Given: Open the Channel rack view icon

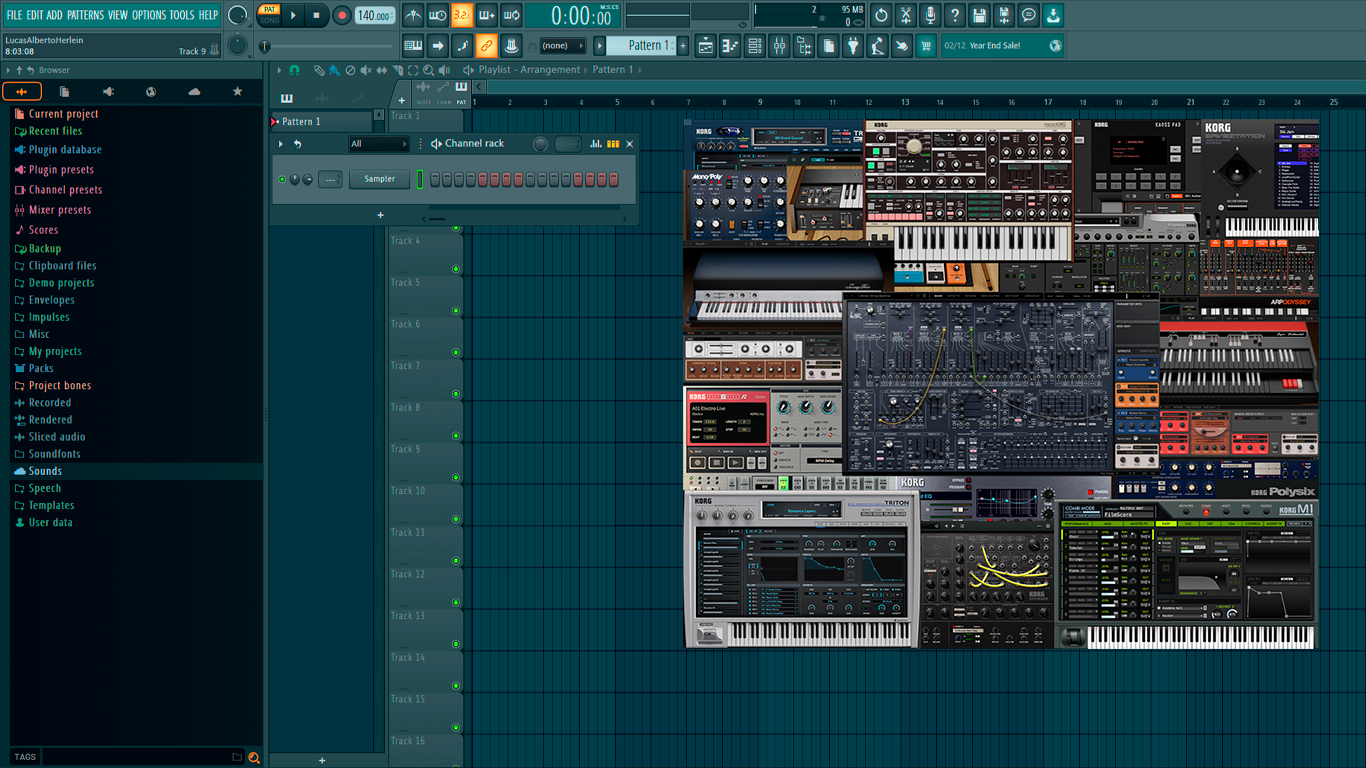Looking at the screenshot, I should click(x=755, y=45).
